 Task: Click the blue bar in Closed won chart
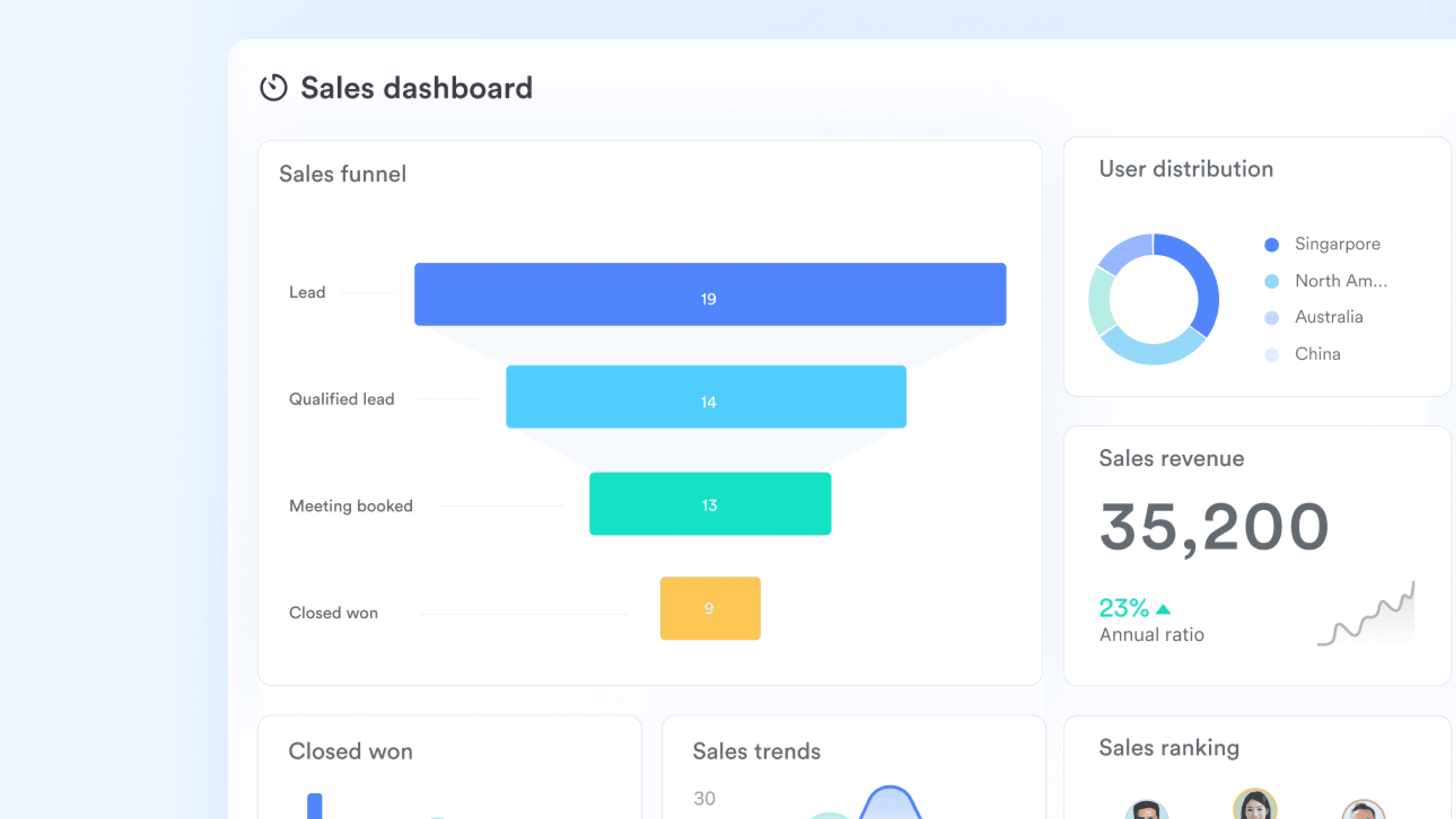(314, 806)
